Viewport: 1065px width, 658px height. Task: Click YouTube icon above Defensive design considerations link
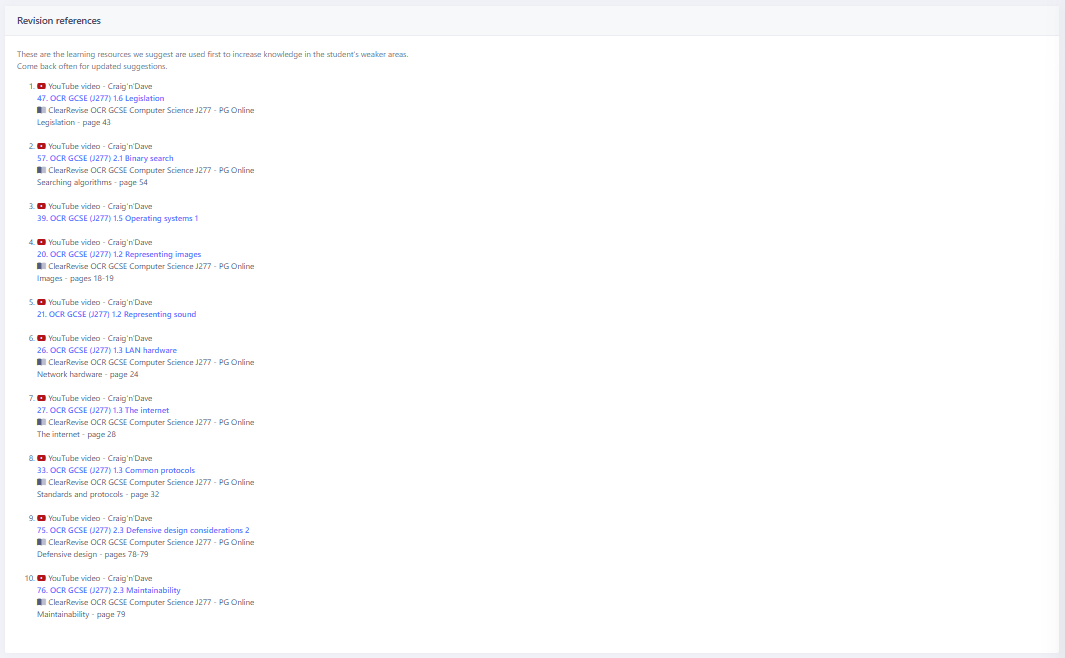tap(41, 518)
